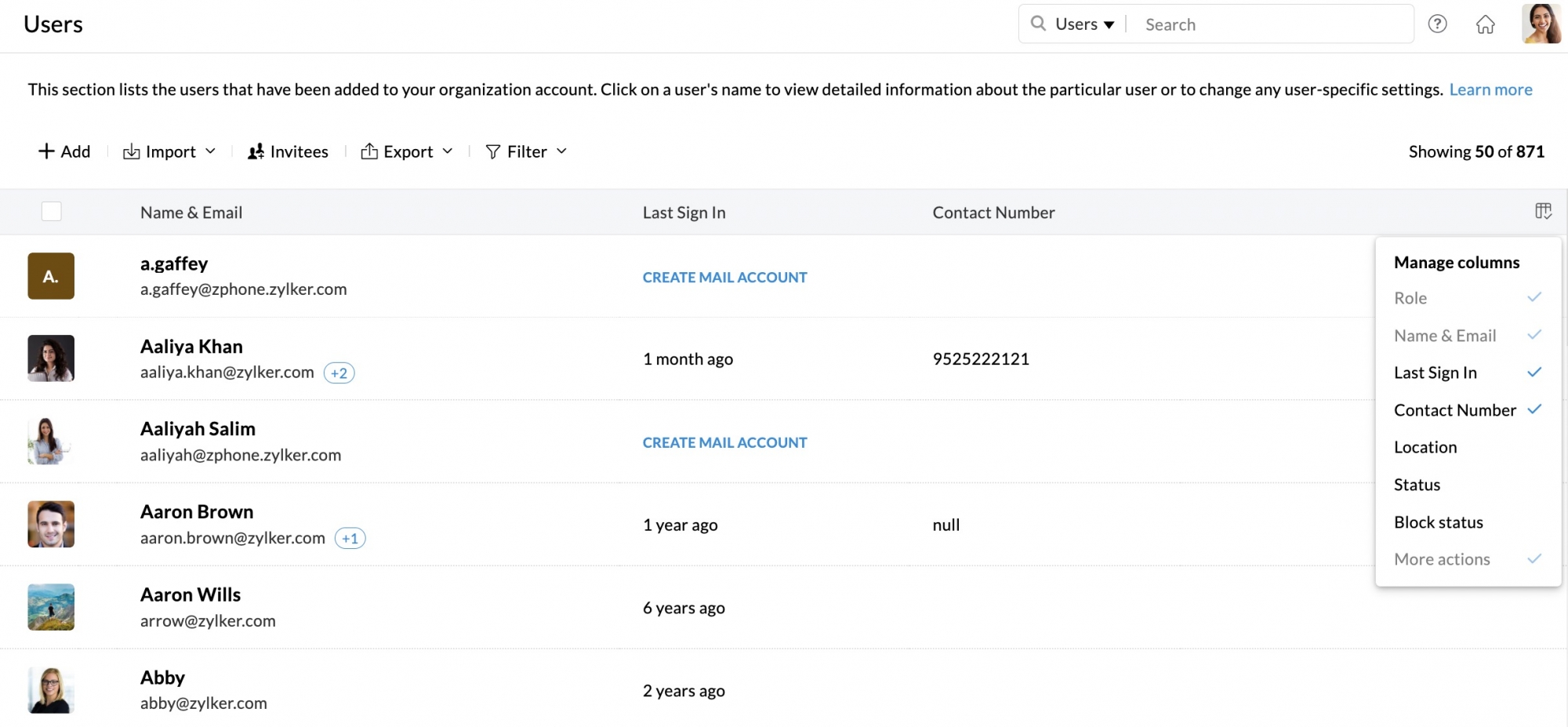Open the manage columns table icon
The width and height of the screenshot is (1568, 727).
[x=1543, y=211]
